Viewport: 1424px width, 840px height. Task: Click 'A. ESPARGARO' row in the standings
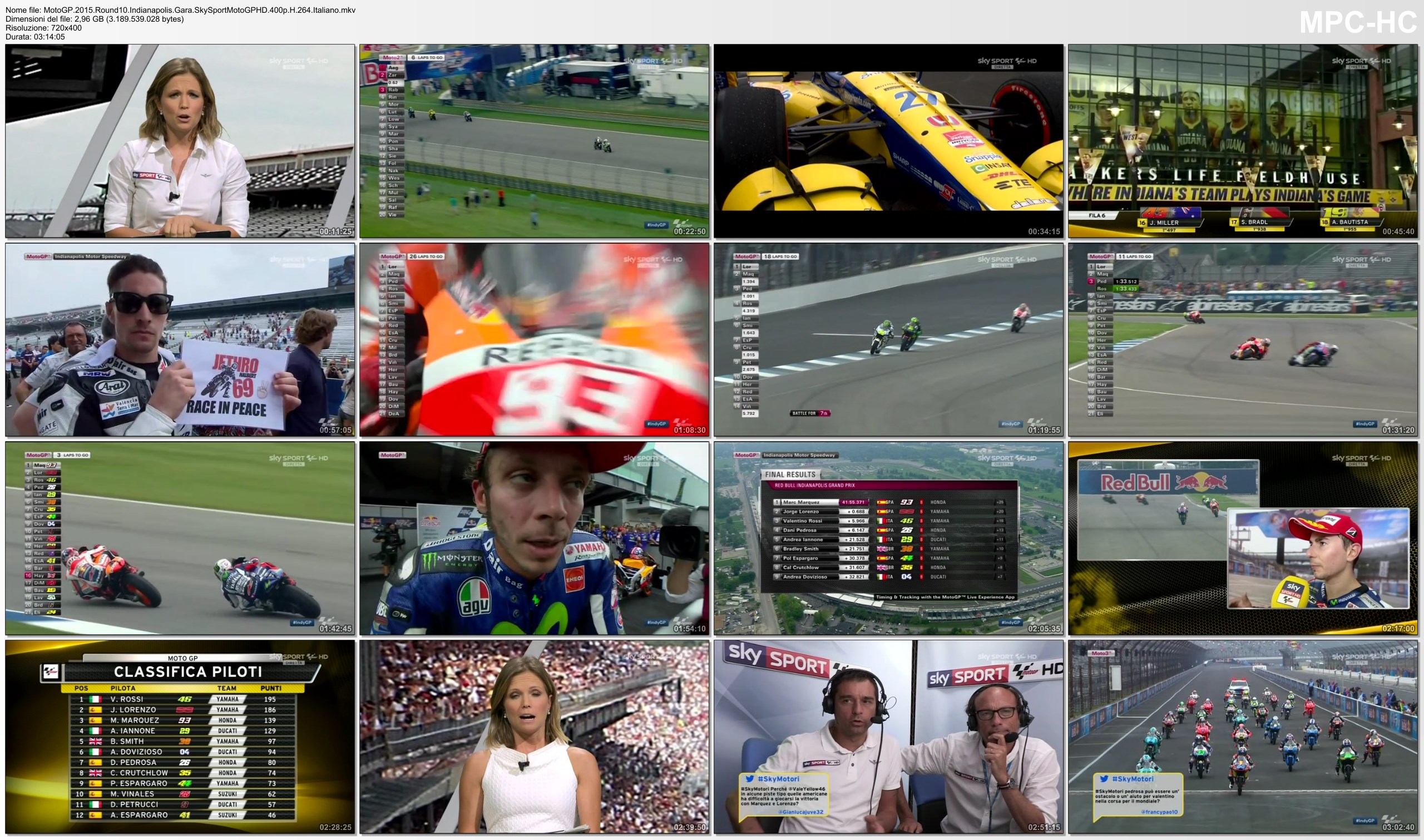[182, 815]
